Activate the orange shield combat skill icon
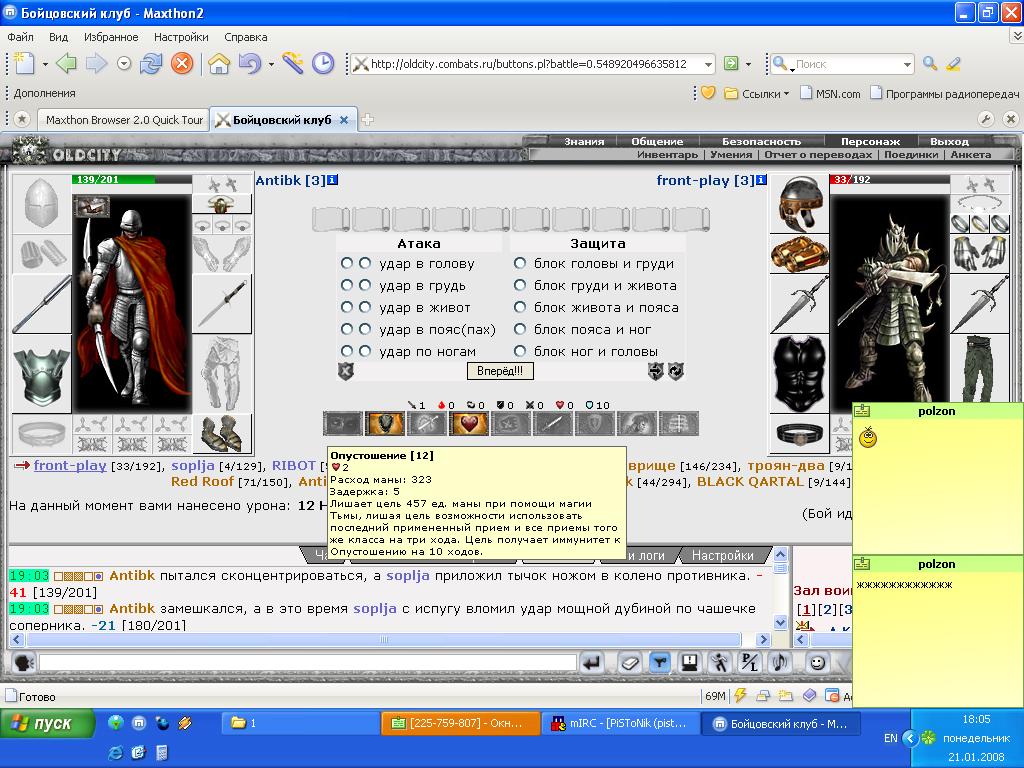This screenshot has width=1024, height=768. tap(384, 424)
